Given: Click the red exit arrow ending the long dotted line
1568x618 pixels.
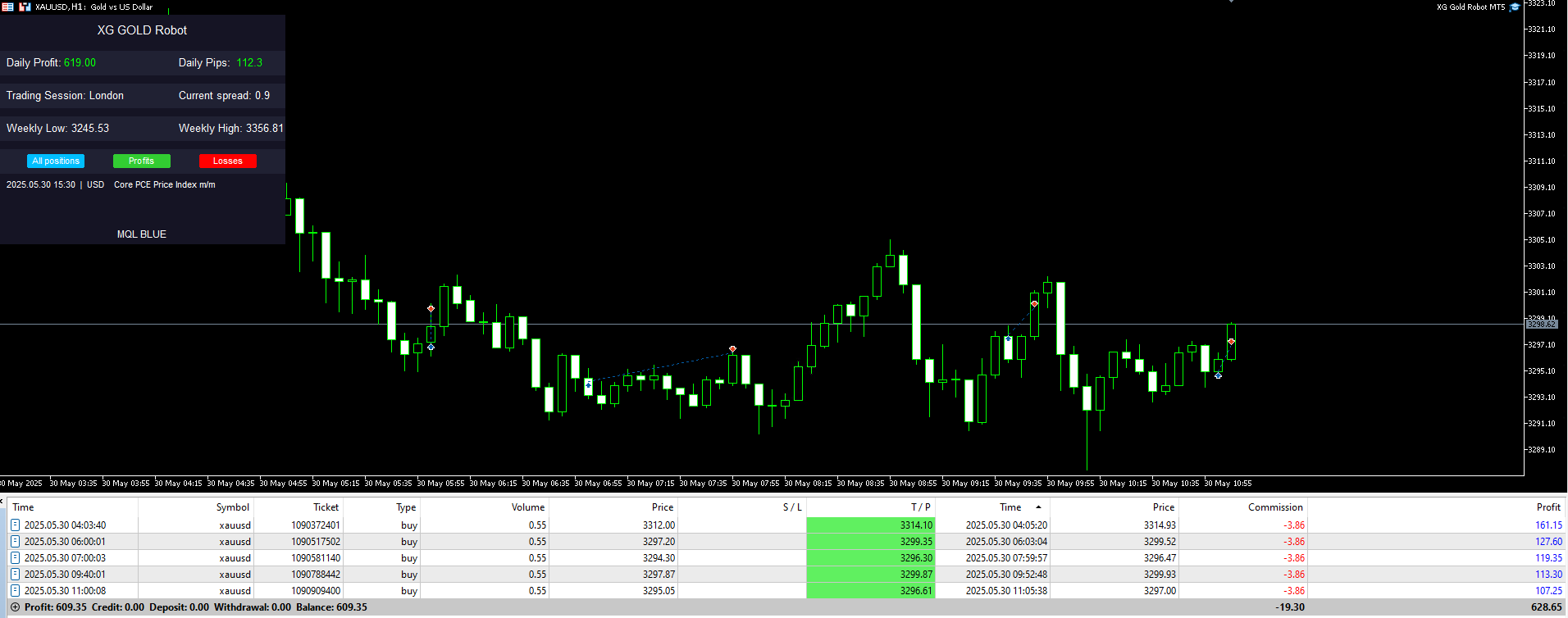Looking at the screenshot, I should (732, 349).
